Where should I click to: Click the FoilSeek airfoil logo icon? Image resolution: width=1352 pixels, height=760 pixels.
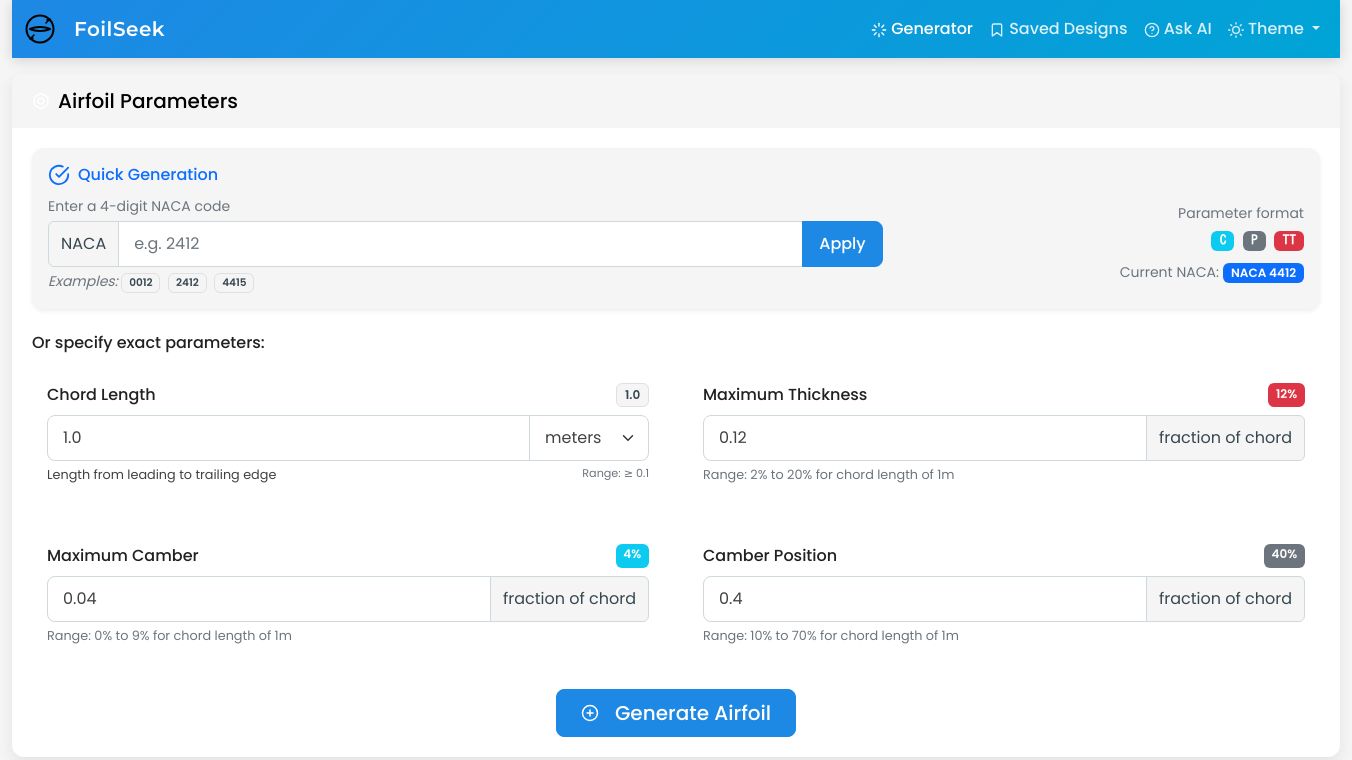point(40,29)
